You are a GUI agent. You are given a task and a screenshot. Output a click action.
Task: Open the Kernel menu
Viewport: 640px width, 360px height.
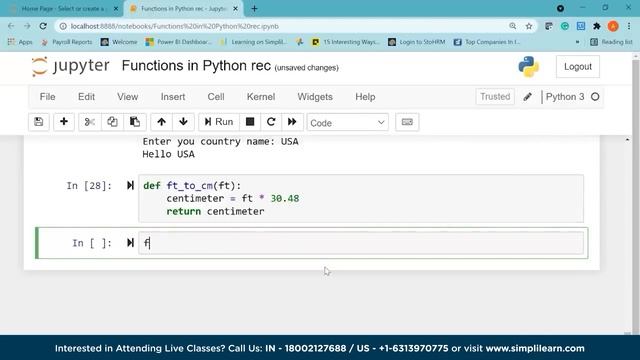pyautogui.click(x=261, y=97)
